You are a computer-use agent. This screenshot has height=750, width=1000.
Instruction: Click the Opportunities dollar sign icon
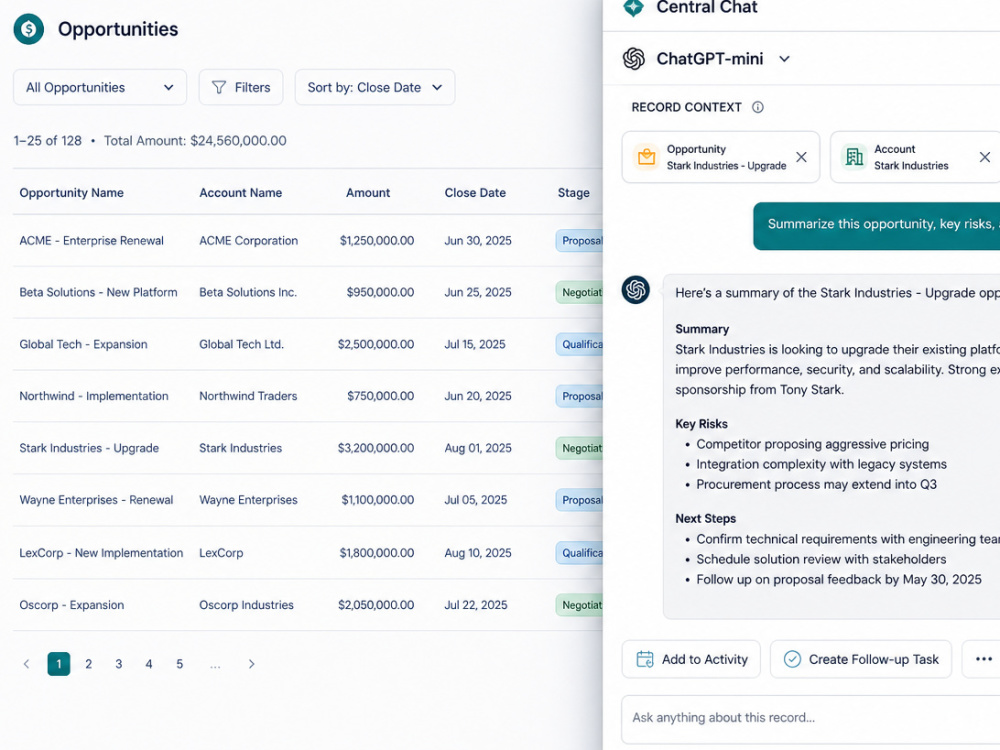tap(29, 29)
